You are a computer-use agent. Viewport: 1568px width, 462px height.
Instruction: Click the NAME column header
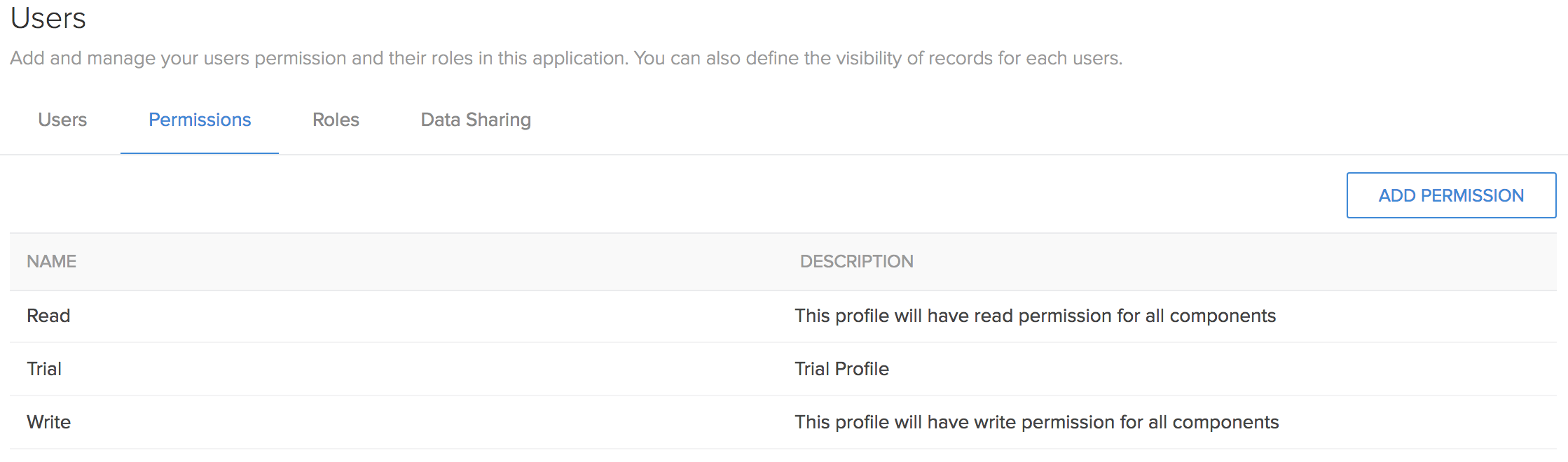pos(51,261)
